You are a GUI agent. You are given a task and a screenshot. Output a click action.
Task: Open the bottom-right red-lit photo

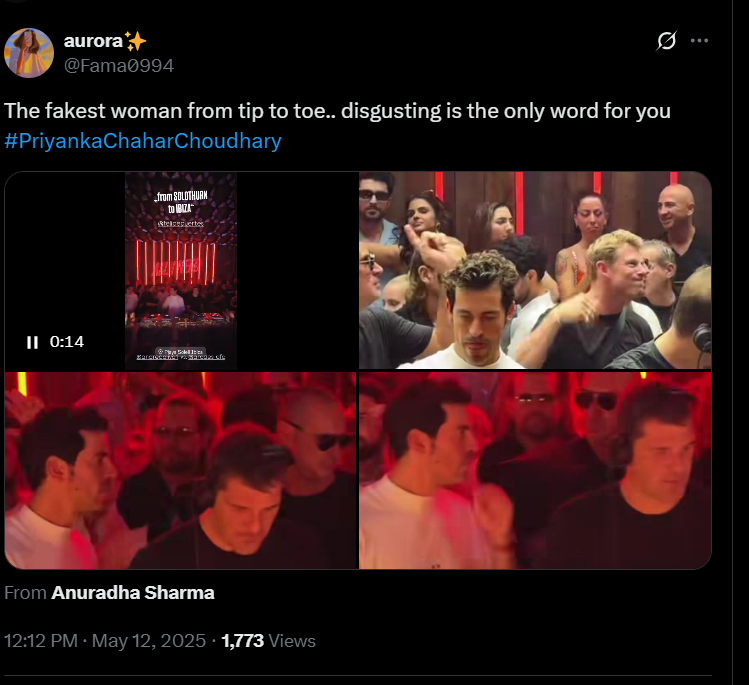(535, 471)
